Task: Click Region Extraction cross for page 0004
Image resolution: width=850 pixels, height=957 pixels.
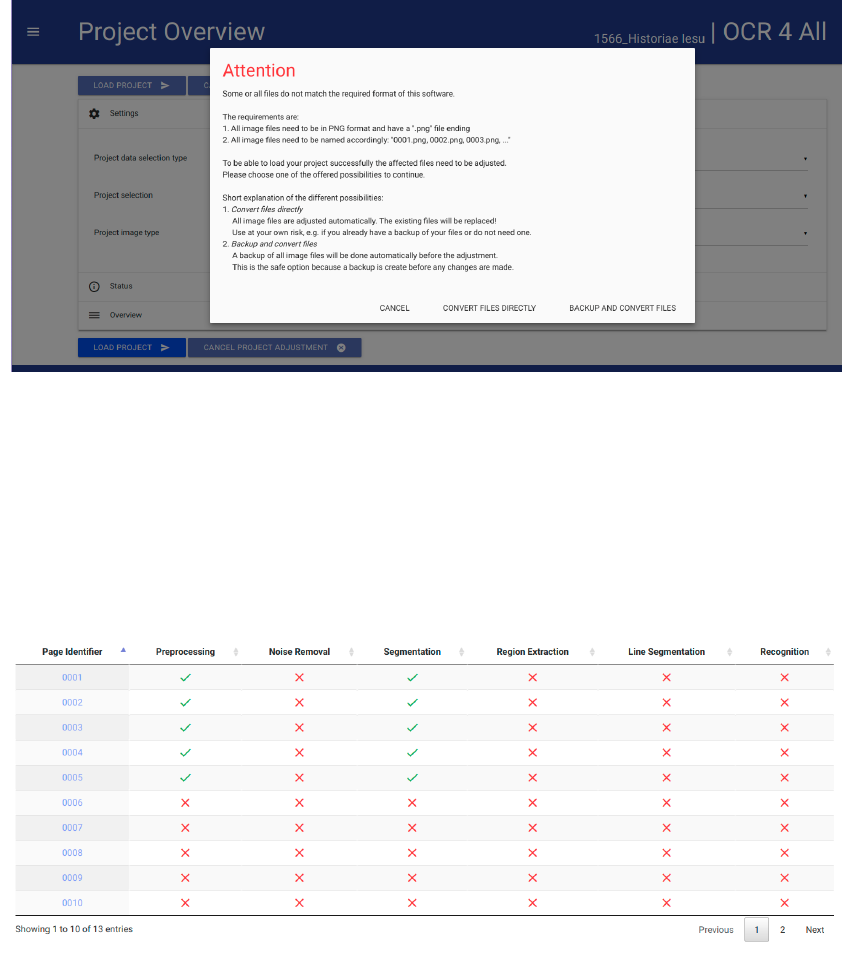Action: (533, 753)
